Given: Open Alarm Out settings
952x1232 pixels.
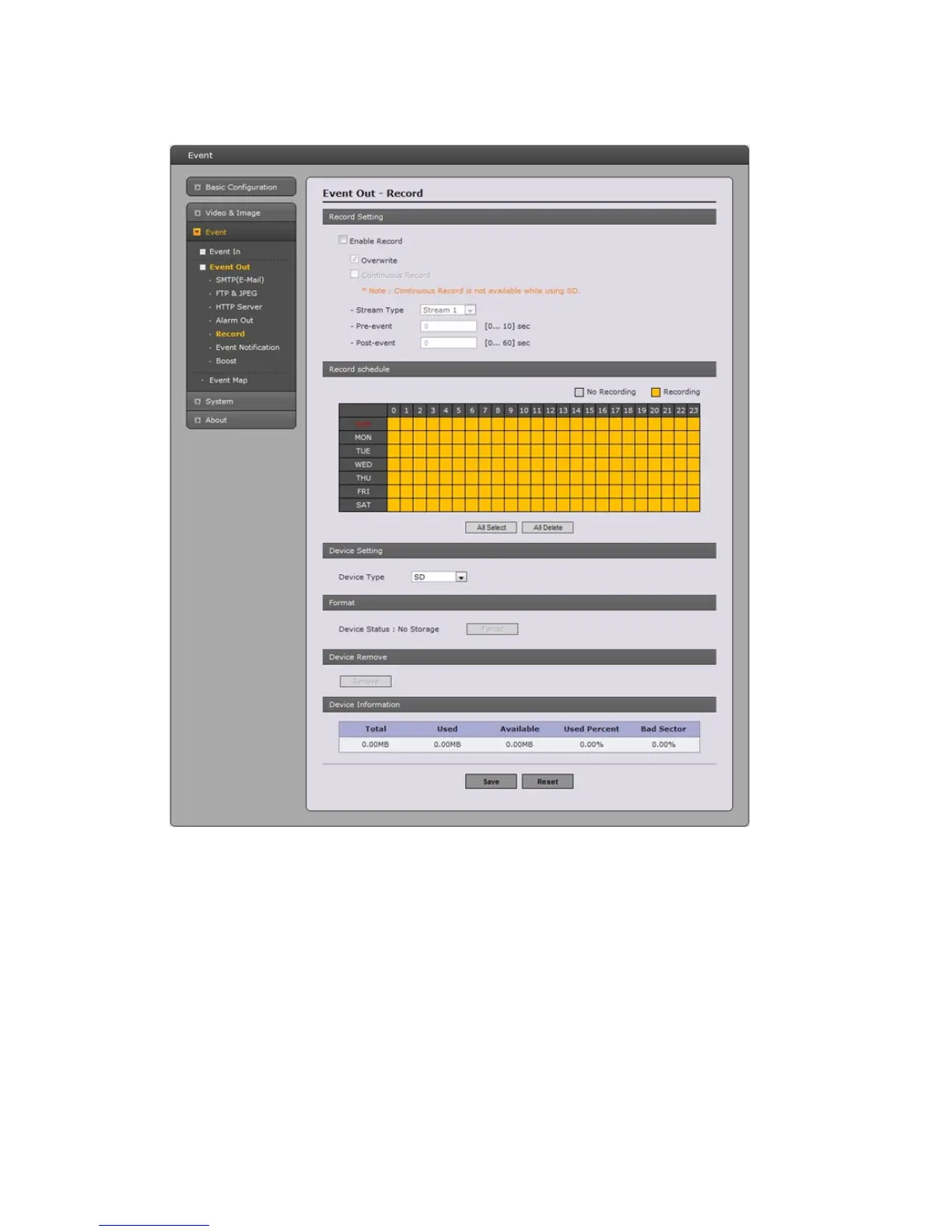Looking at the screenshot, I should (x=234, y=320).
